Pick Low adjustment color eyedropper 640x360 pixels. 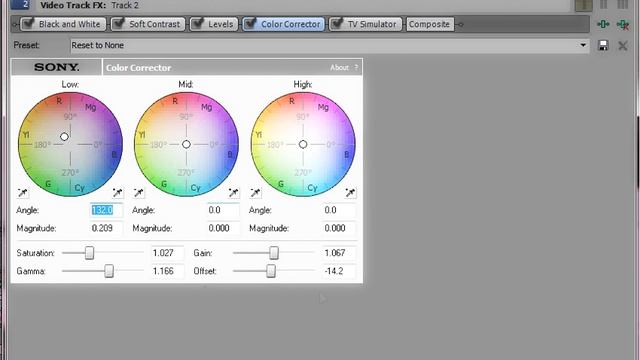pyautogui.click(x=118, y=193)
